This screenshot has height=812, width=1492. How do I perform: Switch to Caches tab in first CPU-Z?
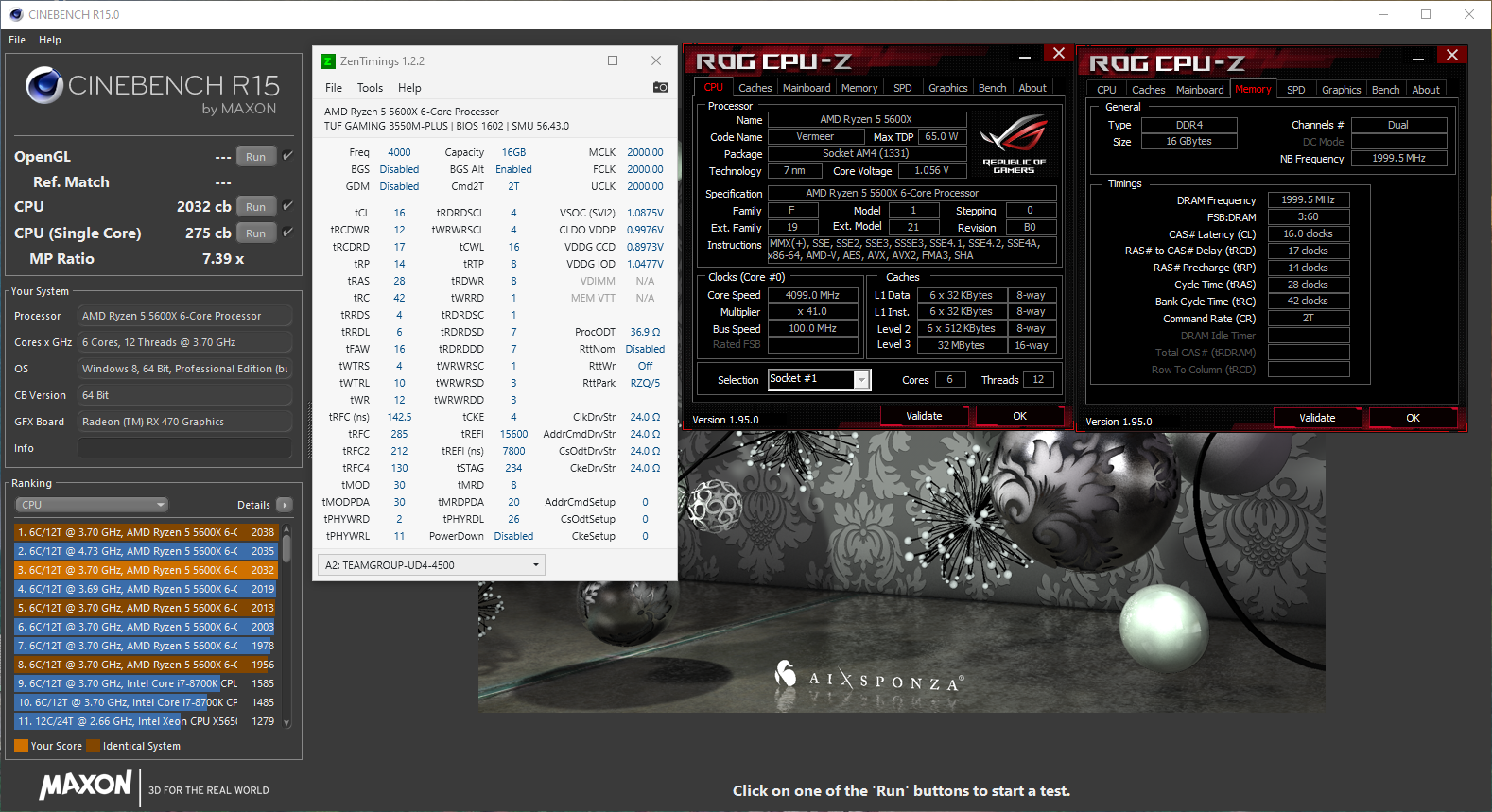click(x=755, y=88)
